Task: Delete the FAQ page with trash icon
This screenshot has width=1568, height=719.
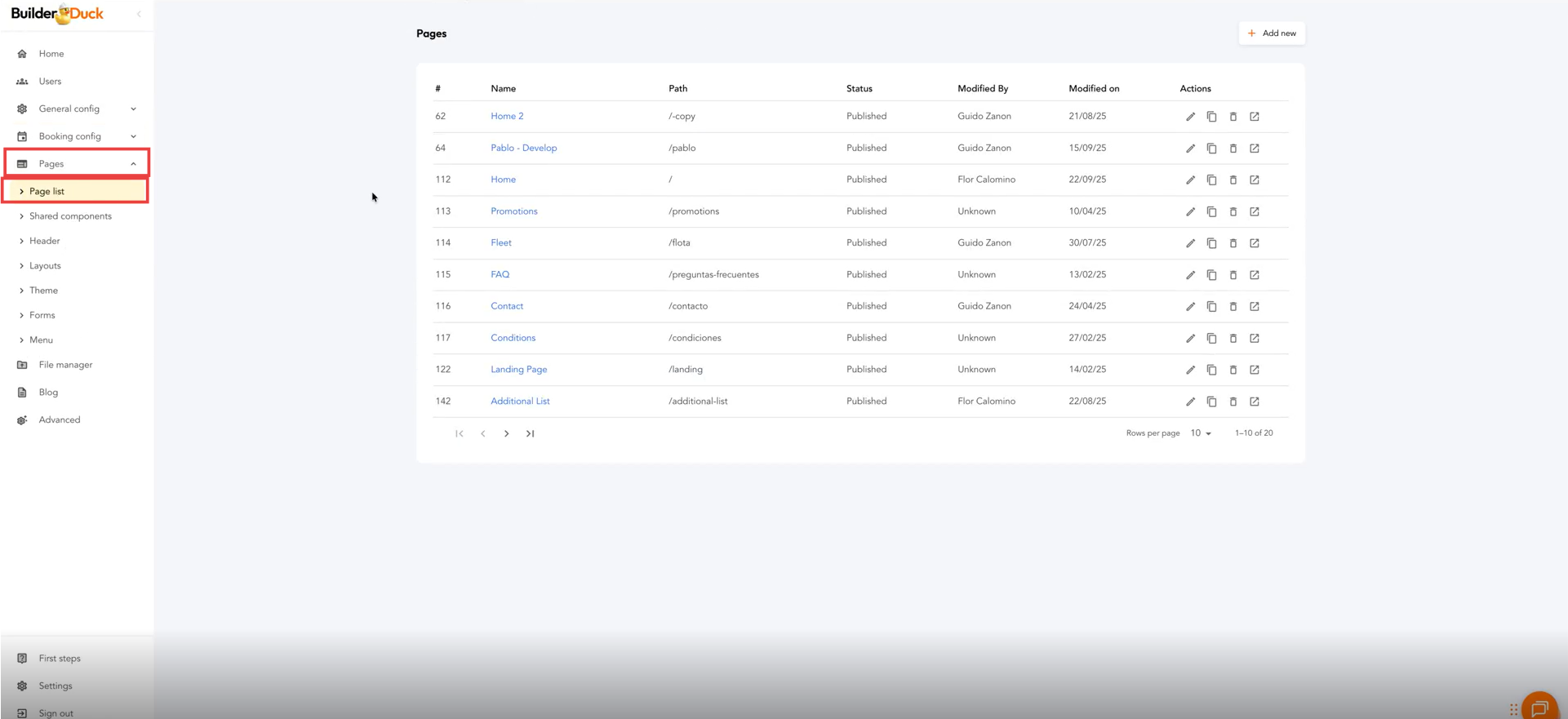Action: 1233,275
